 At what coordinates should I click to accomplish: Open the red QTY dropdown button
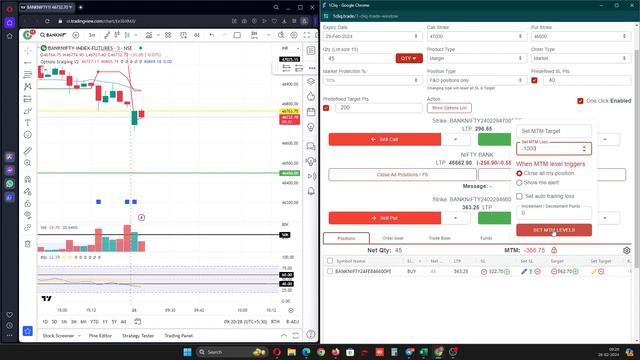click(x=409, y=58)
